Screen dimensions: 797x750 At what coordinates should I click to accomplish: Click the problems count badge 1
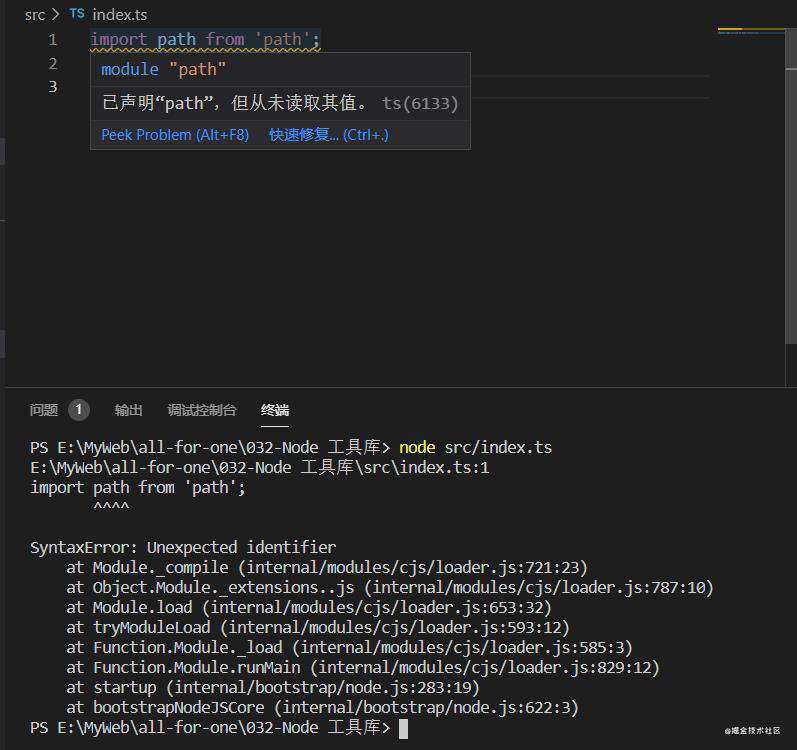(x=79, y=410)
